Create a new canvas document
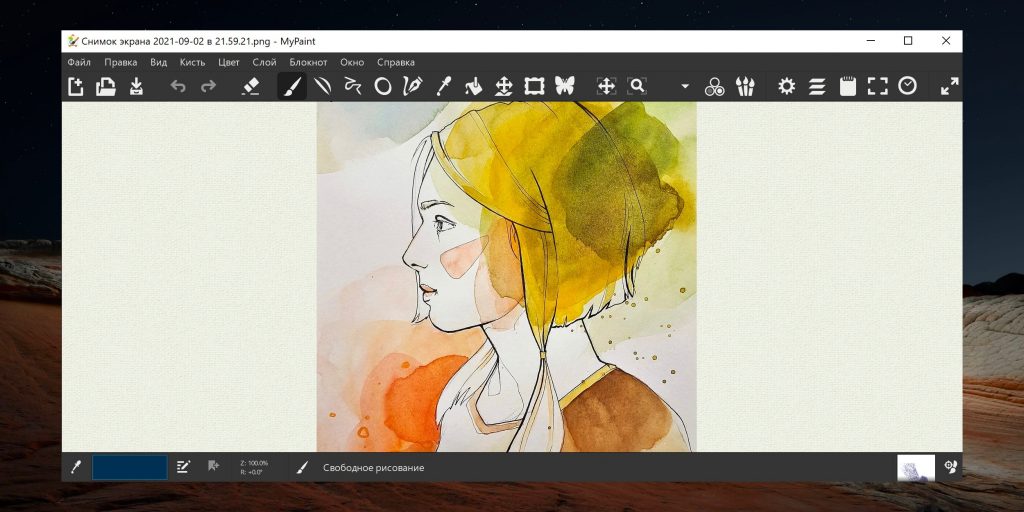The width and height of the screenshot is (1024, 512). click(x=76, y=87)
